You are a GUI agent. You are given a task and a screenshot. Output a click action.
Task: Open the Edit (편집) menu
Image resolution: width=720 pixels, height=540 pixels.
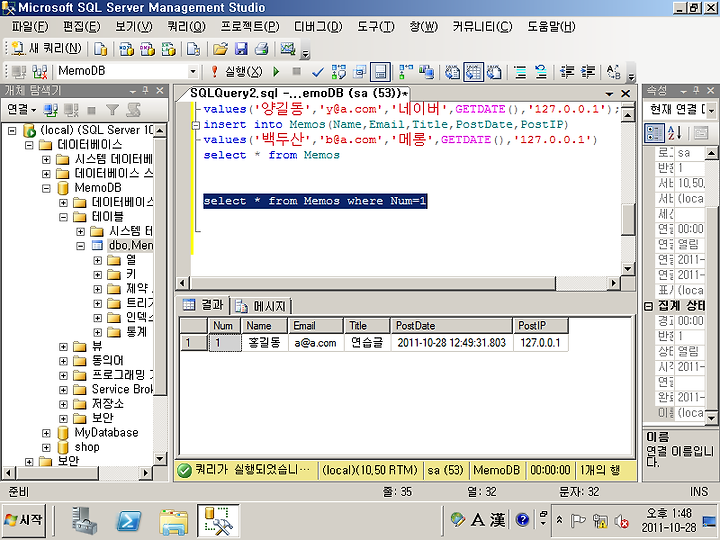click(x=81, y=27)
